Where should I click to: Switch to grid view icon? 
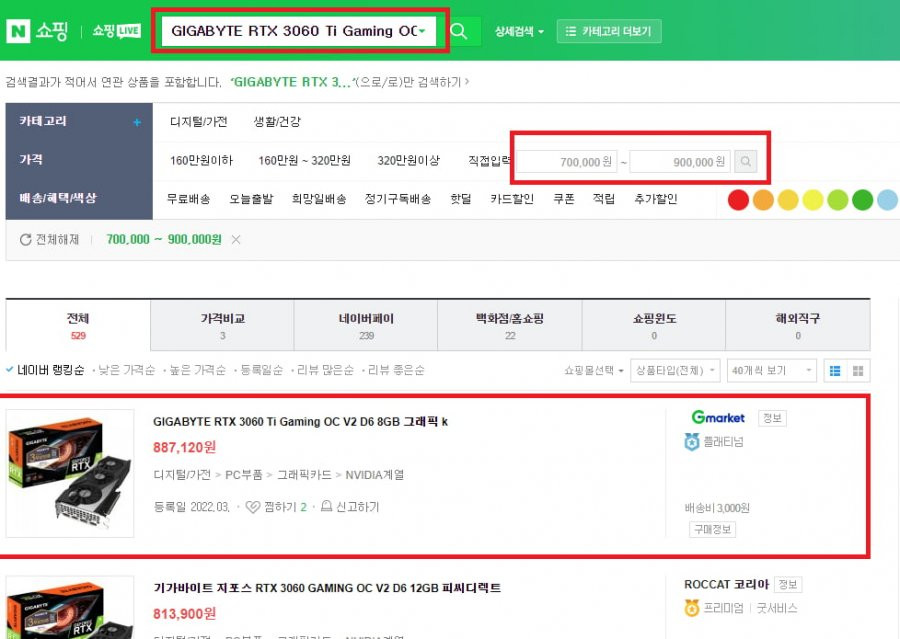(x=858, y=371)
